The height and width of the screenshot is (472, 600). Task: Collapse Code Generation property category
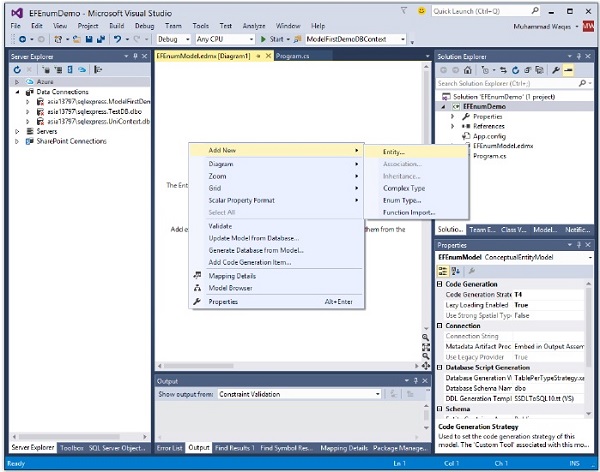[x=440, y=284]
